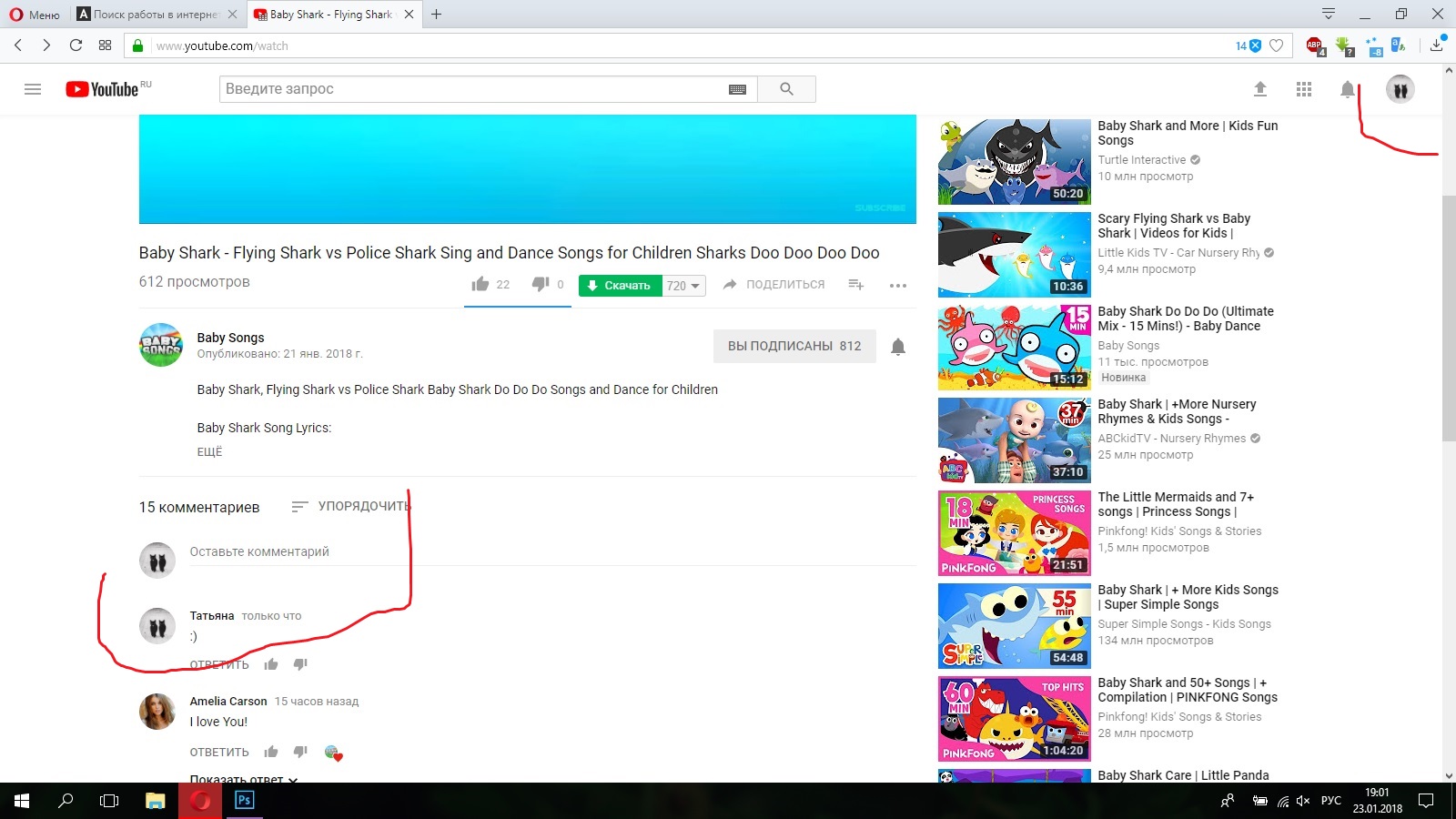1456x819 pixels.
Task: Click ВЫ ПОДПИСАНЫ 812 button
Action: click(794, 346)
